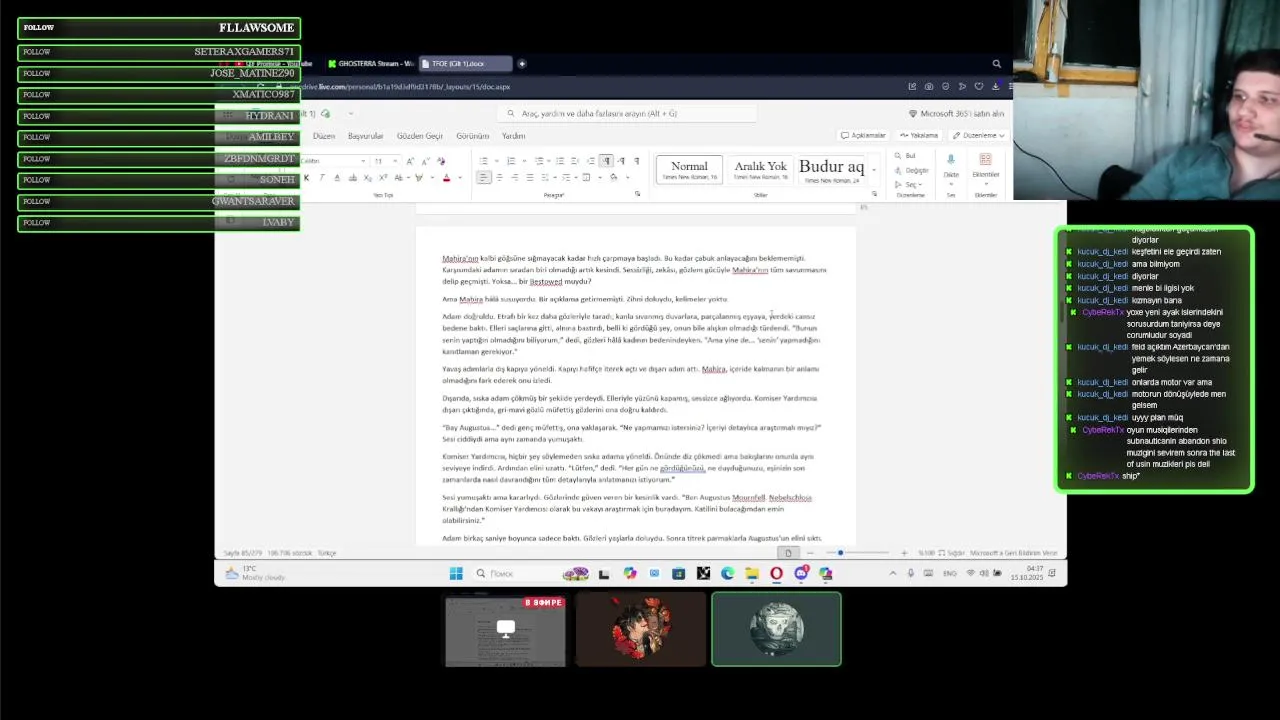Image resolution: width=1280 pixels, height=720 pixels.
Task: Open the Yardım ribbon tab
Action: click(513, 136)
